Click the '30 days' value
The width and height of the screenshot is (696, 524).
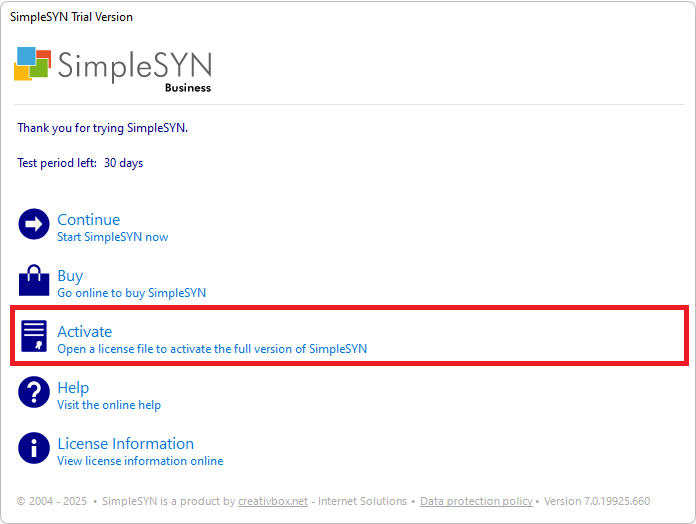tap(123, 163)
